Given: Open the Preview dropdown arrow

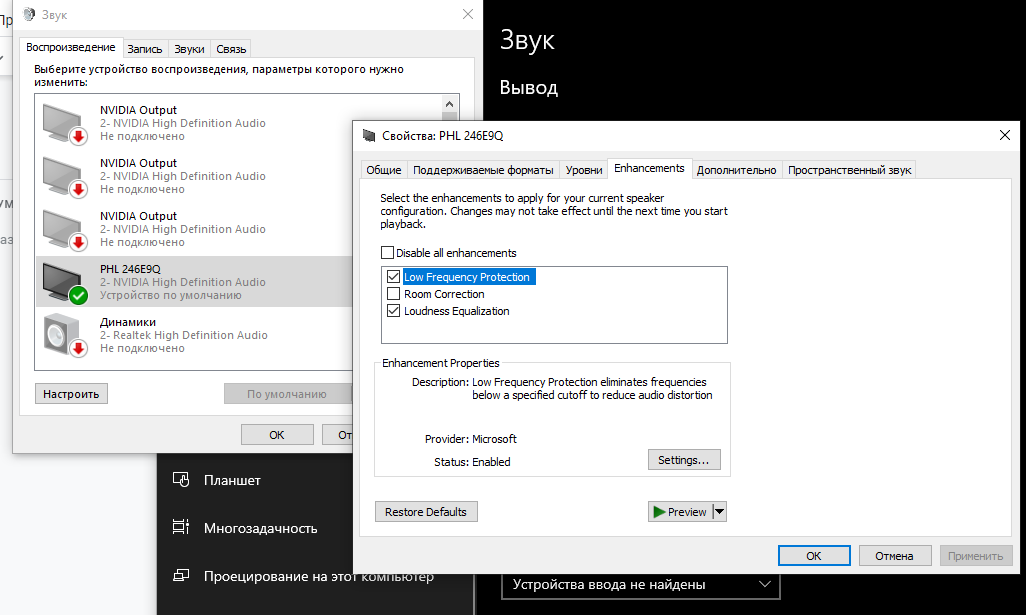Looking at the screenshot, I should pos(719,512).
